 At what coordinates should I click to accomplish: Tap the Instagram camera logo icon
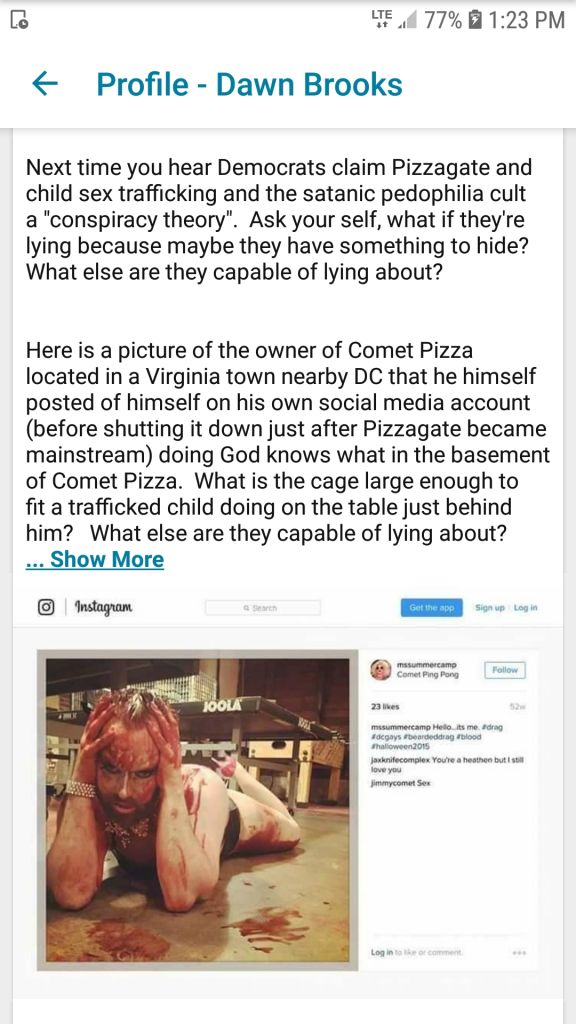[45, 607]
